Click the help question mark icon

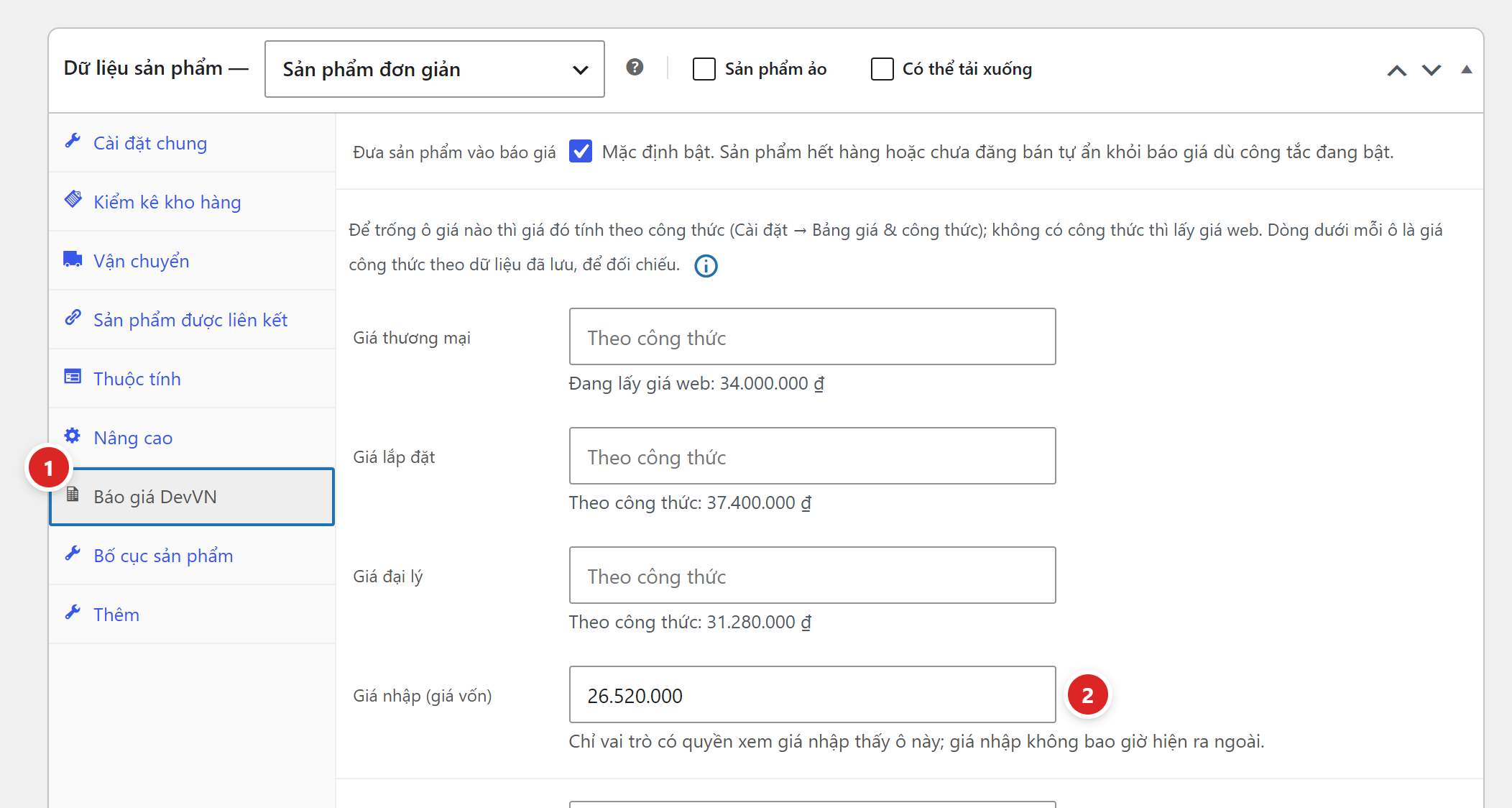click(x=635, y=68)
